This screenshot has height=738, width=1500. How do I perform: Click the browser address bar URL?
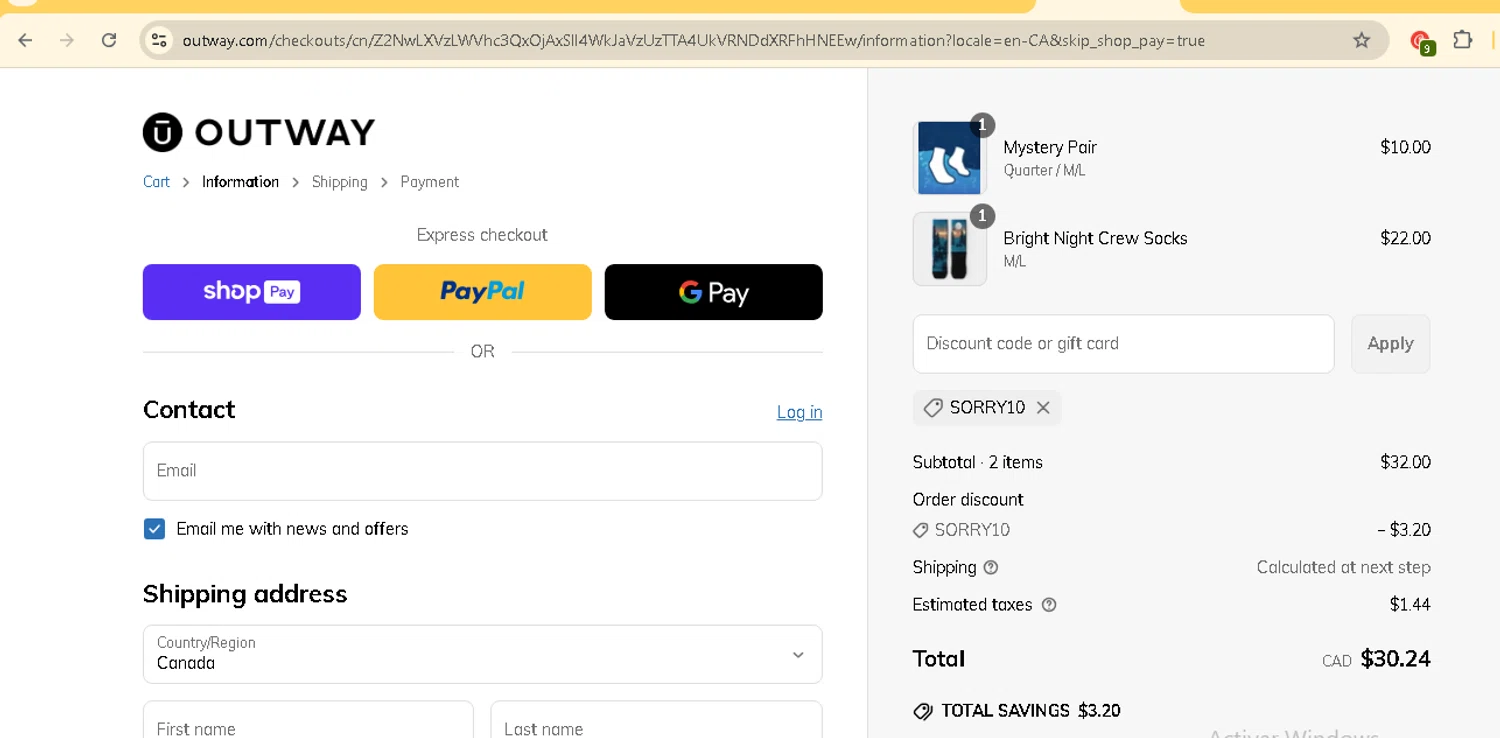(693, 41)
